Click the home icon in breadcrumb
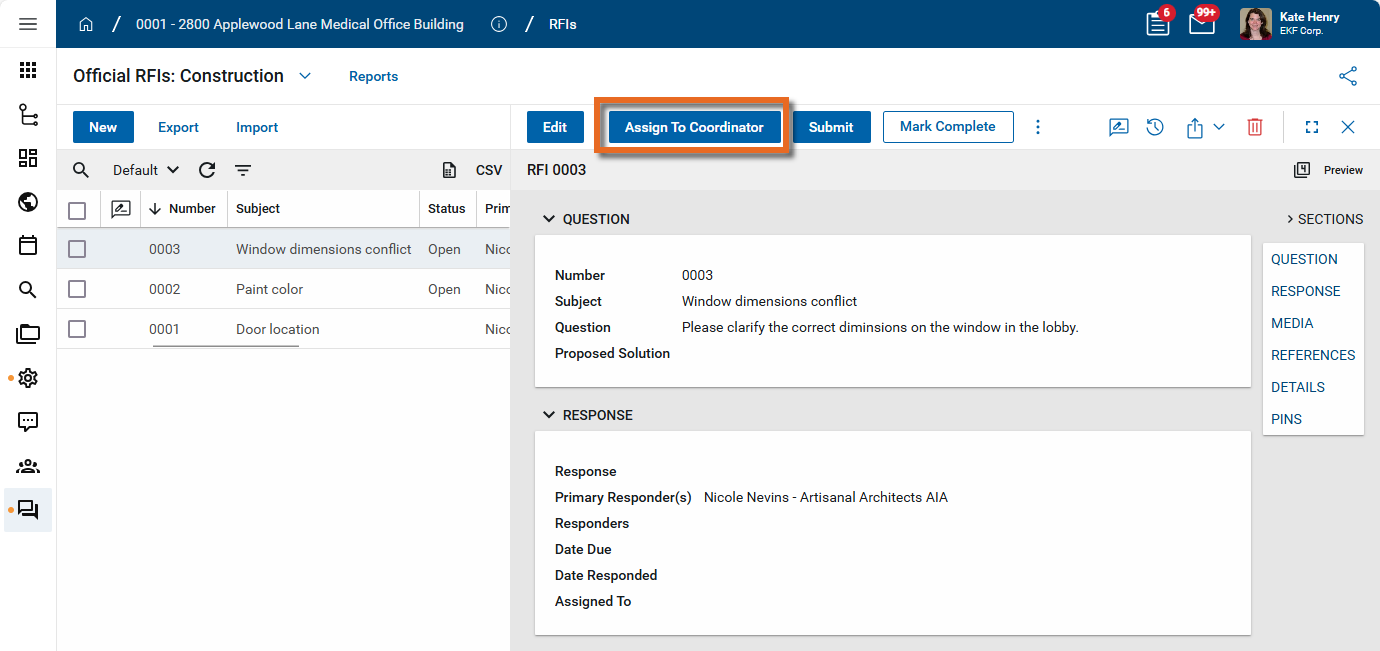The image size is (1380, 651). tap(86, 24)
